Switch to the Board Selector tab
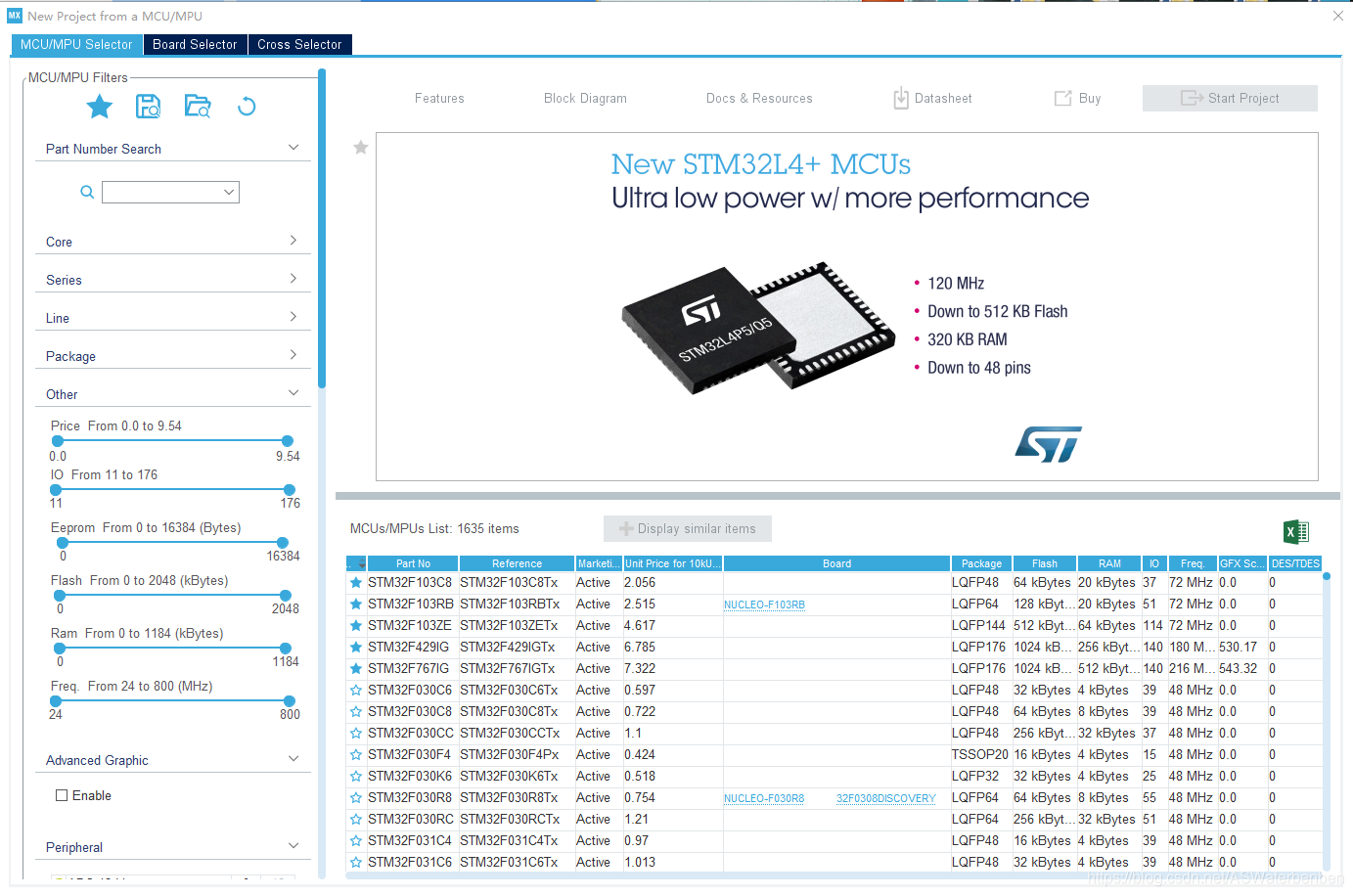The width and height of the screenshot is (1353, 896). 195,45
